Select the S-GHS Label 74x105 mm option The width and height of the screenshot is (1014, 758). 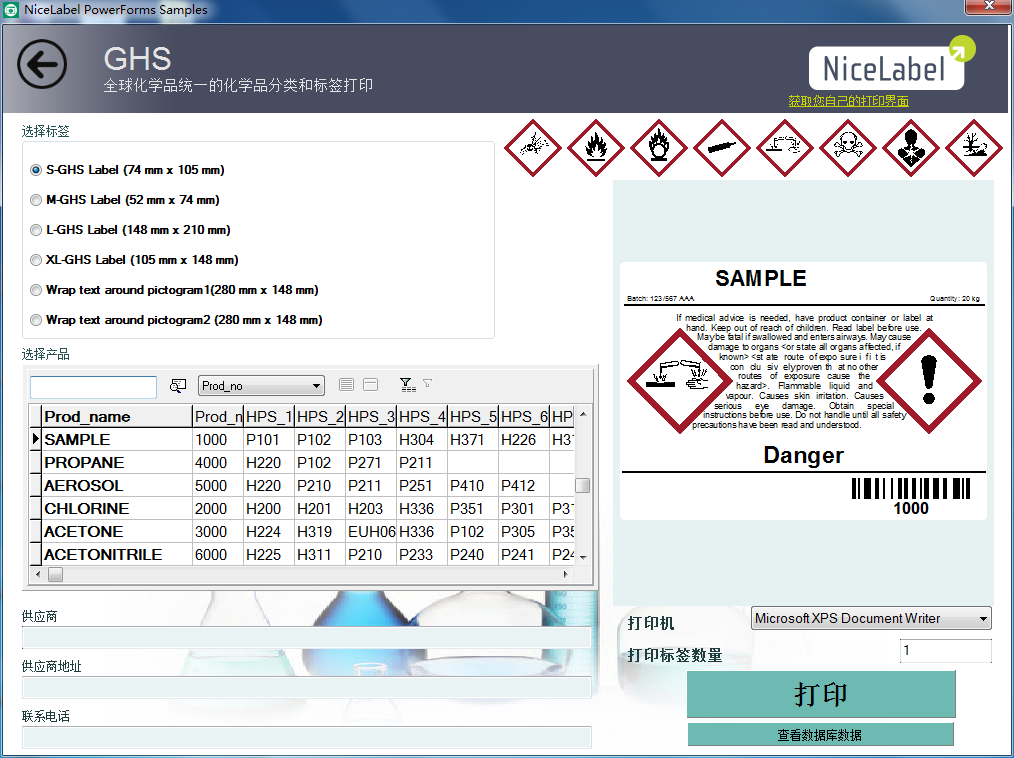click(36, 169)
